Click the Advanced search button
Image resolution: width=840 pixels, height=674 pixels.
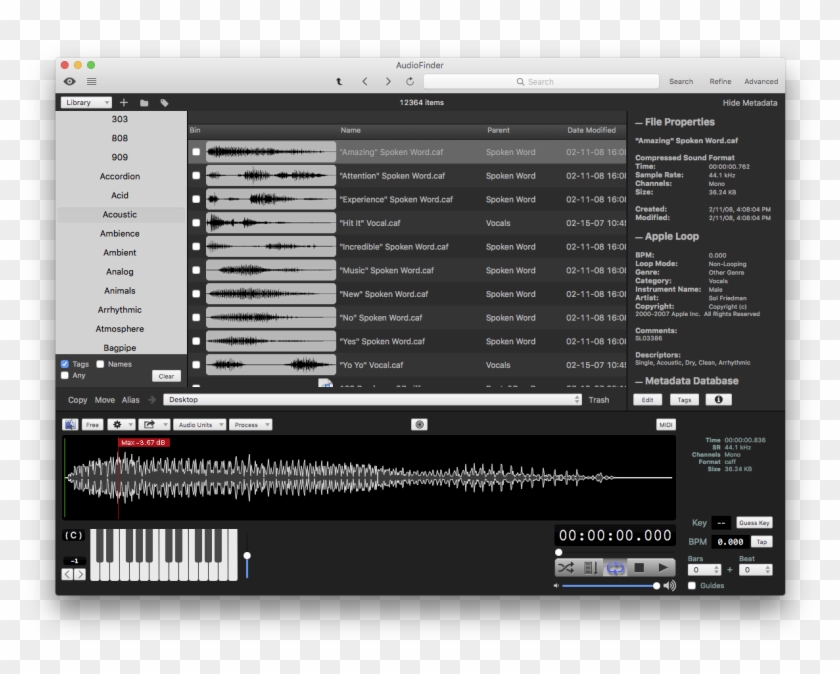[761, 81]
